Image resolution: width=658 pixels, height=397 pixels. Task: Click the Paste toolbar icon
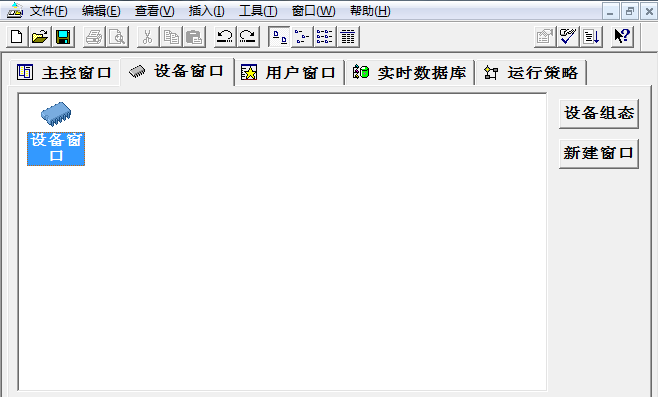tap(194, 37)
